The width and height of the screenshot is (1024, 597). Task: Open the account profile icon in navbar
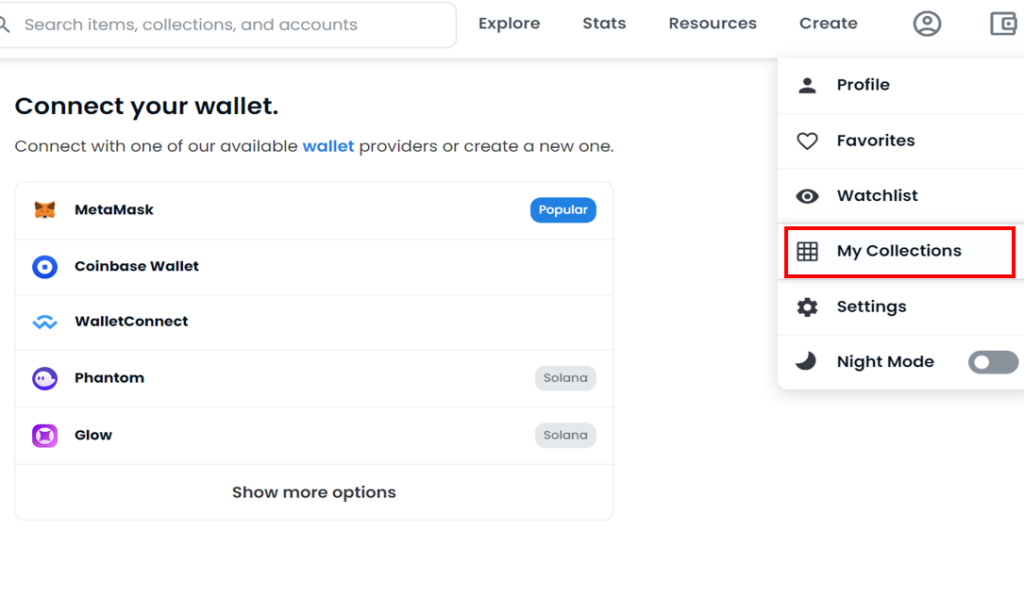[927, 24]
